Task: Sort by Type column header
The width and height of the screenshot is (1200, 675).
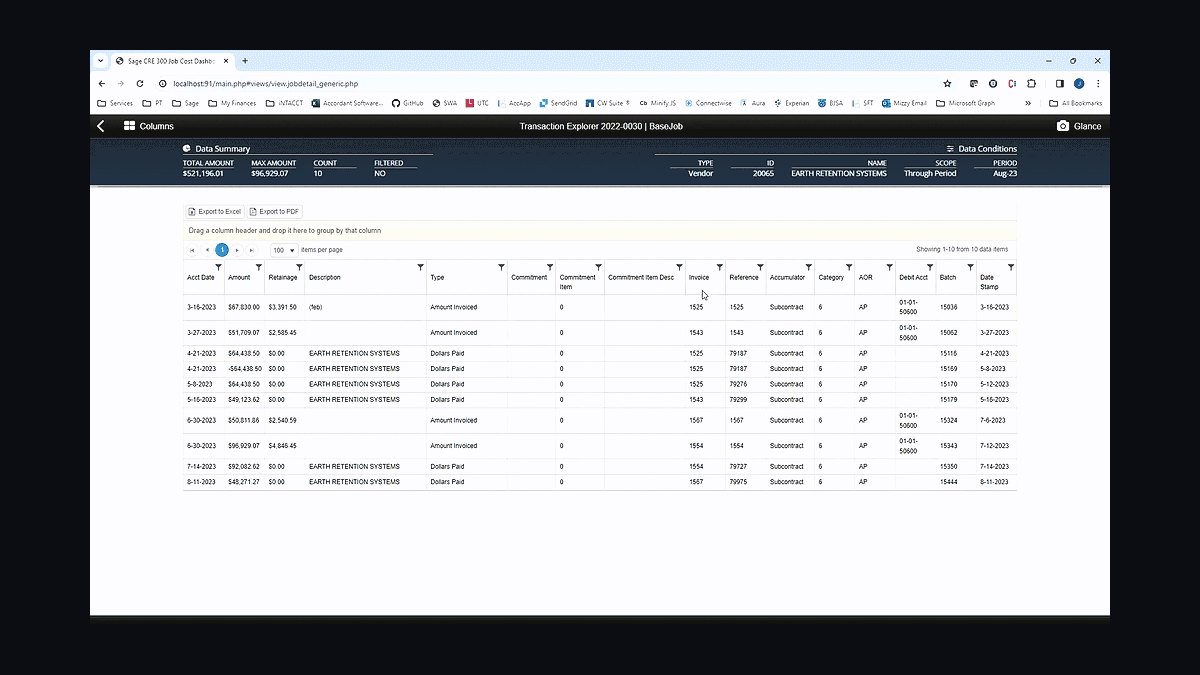Action: tap(437, 277)
